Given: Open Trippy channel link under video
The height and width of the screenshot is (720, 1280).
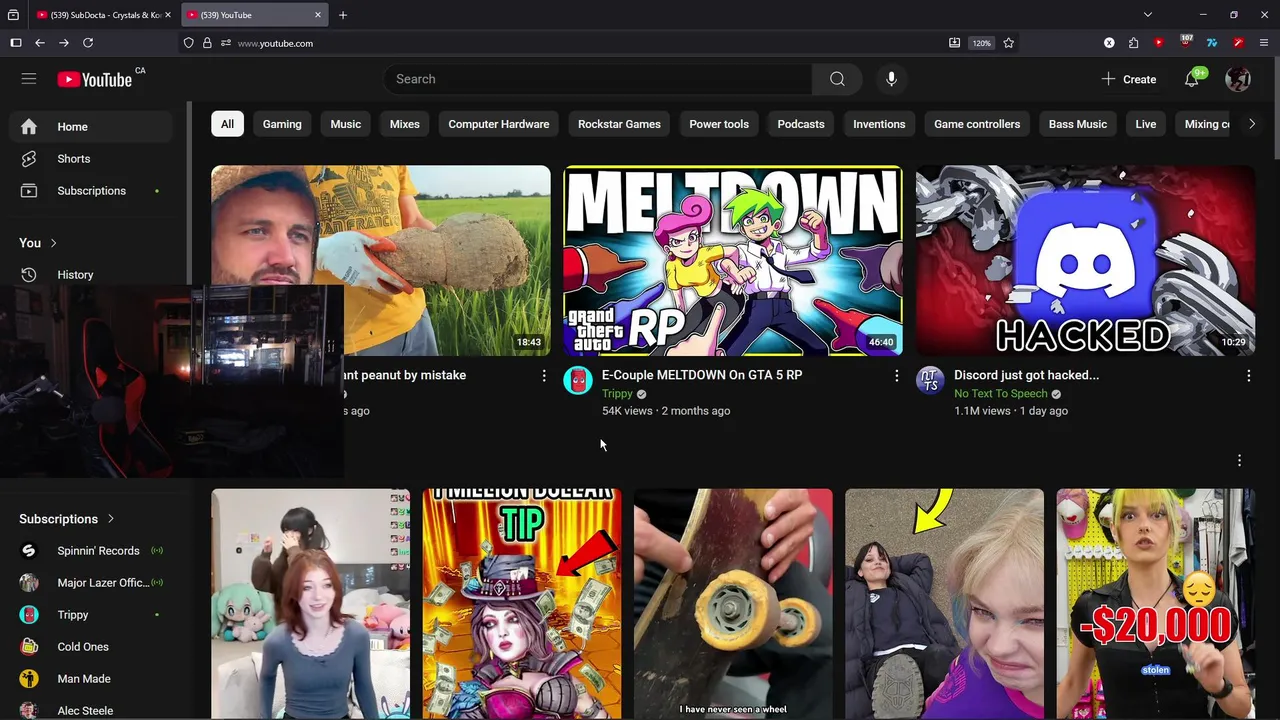Looking at the screenshot, I should [x=617, y=394].
